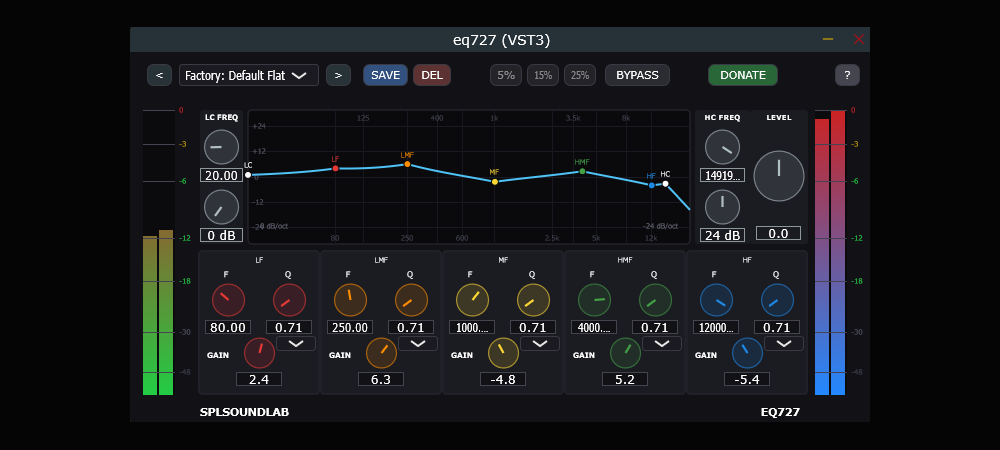Click the HF band Q knob
Screen dimensions: 1000x450
tap(777, 300)
